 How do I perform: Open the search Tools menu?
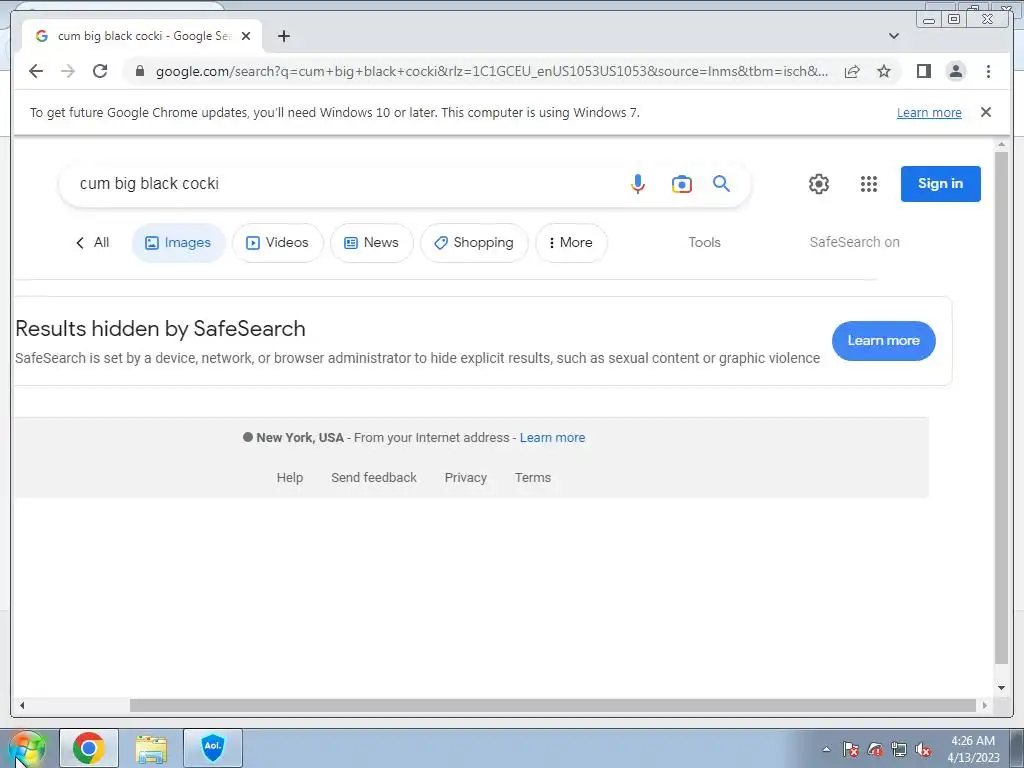click(x=704, y=242)
